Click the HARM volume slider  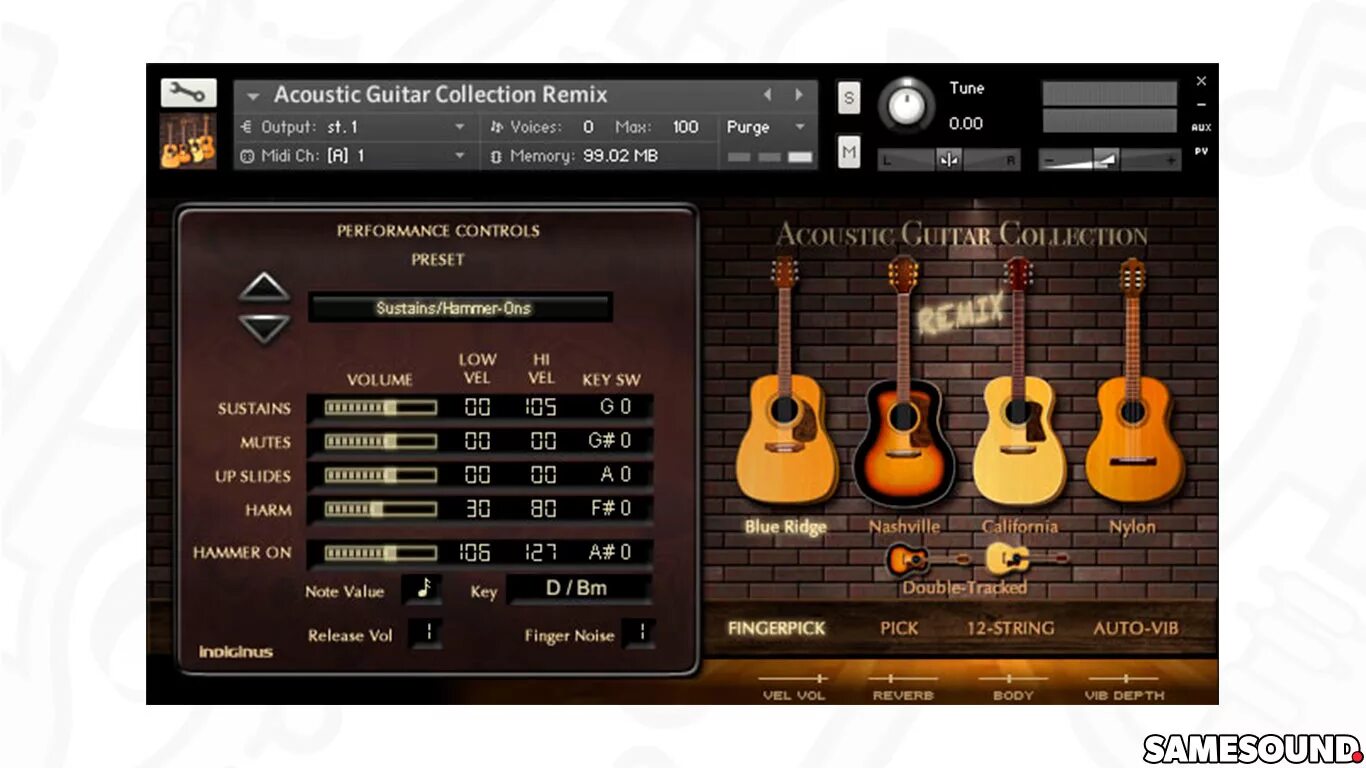tap(380, 510)
